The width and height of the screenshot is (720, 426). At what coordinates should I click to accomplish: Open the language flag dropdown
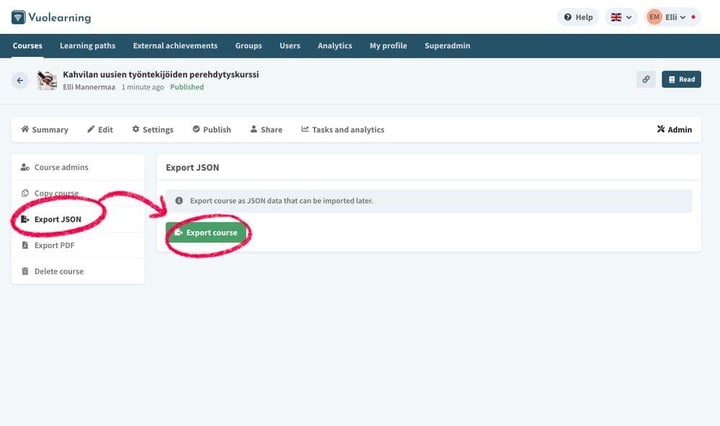pyautogui.click(x=621, y=17)
